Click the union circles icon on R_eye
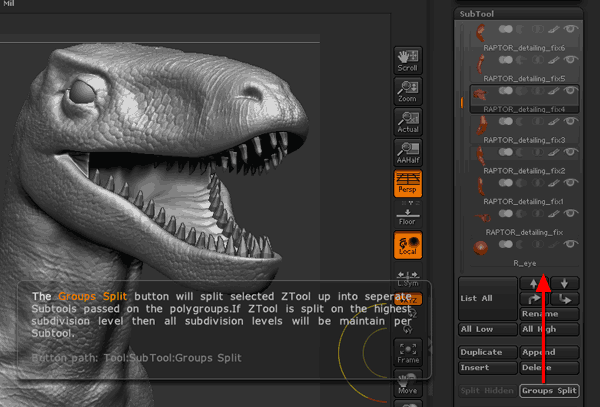600x407 pixels. coord(505,244)
